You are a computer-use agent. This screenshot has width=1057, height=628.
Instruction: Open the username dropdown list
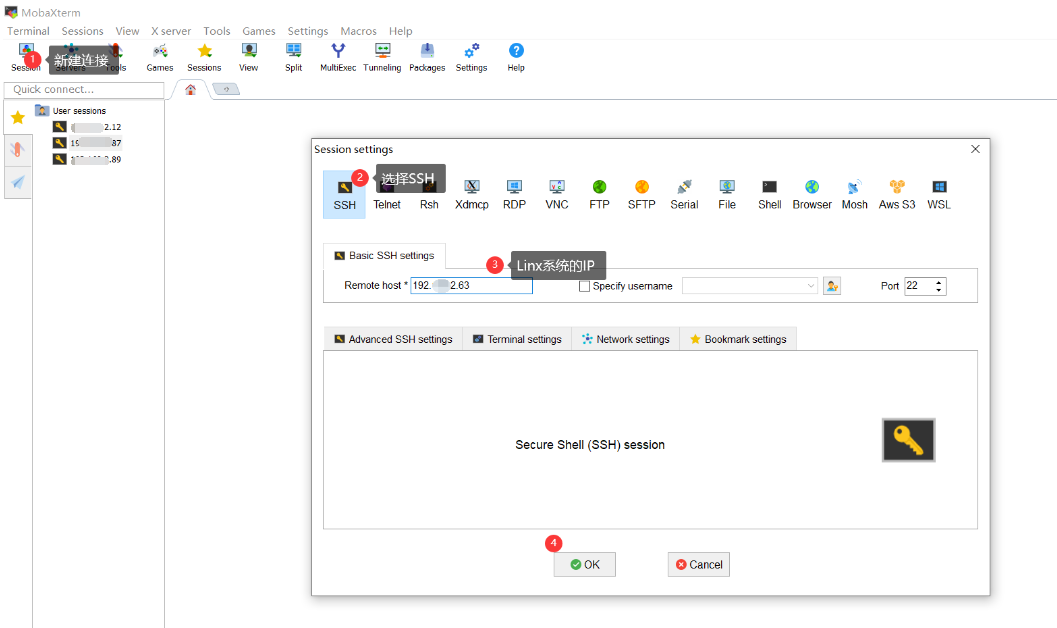(810, 286)
